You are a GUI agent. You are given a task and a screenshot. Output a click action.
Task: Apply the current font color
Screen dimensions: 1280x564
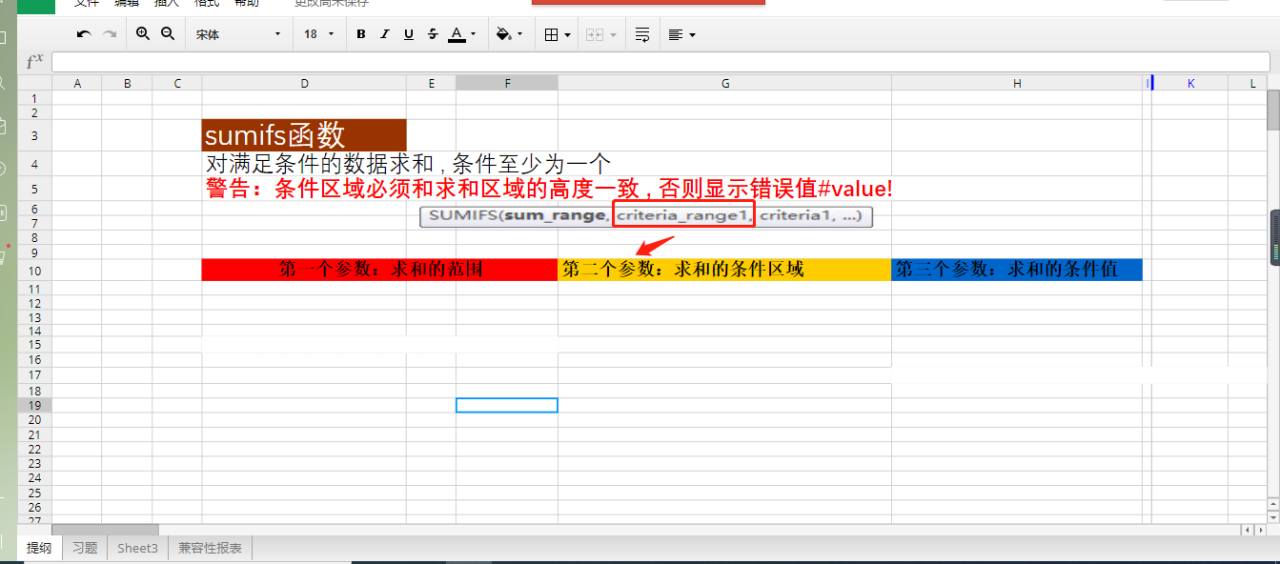click(457, 34)
